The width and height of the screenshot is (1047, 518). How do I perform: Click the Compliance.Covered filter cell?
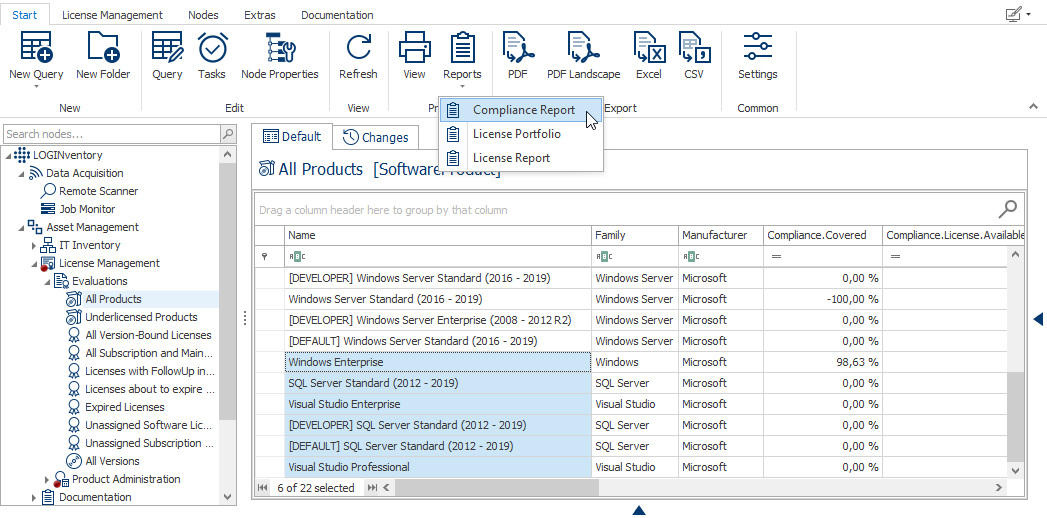pos(823,256)
